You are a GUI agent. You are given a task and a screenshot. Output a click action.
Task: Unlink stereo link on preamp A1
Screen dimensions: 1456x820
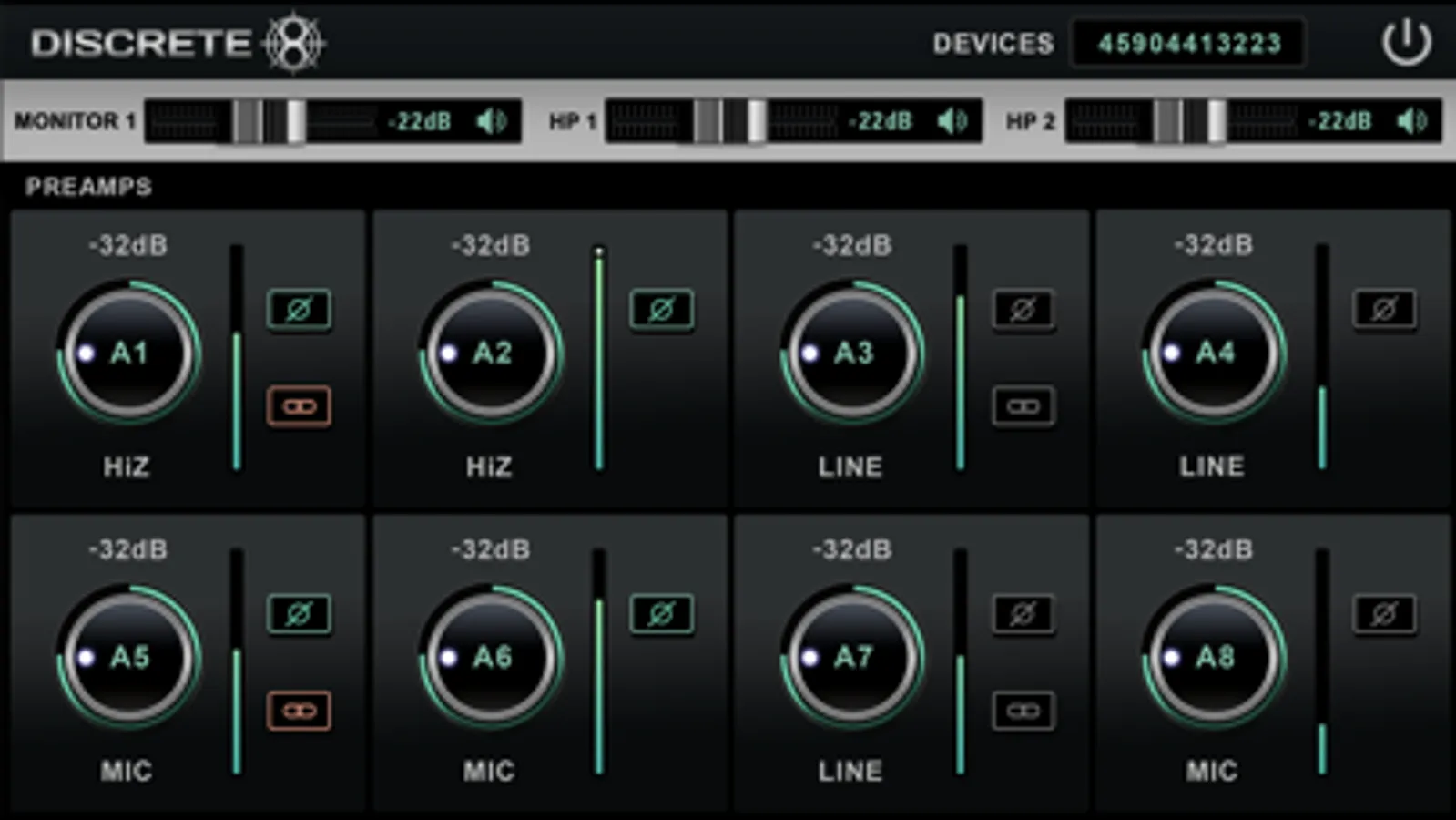(x=299, y=406)
